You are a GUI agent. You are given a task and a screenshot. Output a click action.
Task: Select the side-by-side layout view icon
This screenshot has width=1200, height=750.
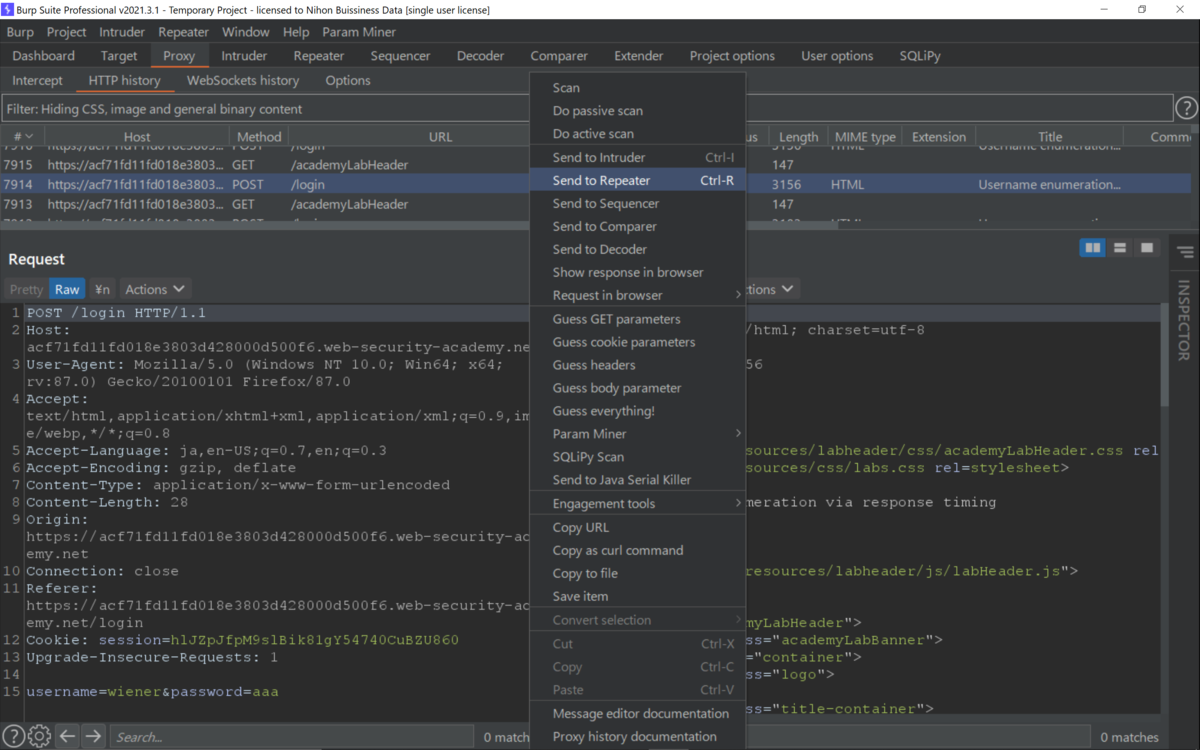pos(1093,247)
